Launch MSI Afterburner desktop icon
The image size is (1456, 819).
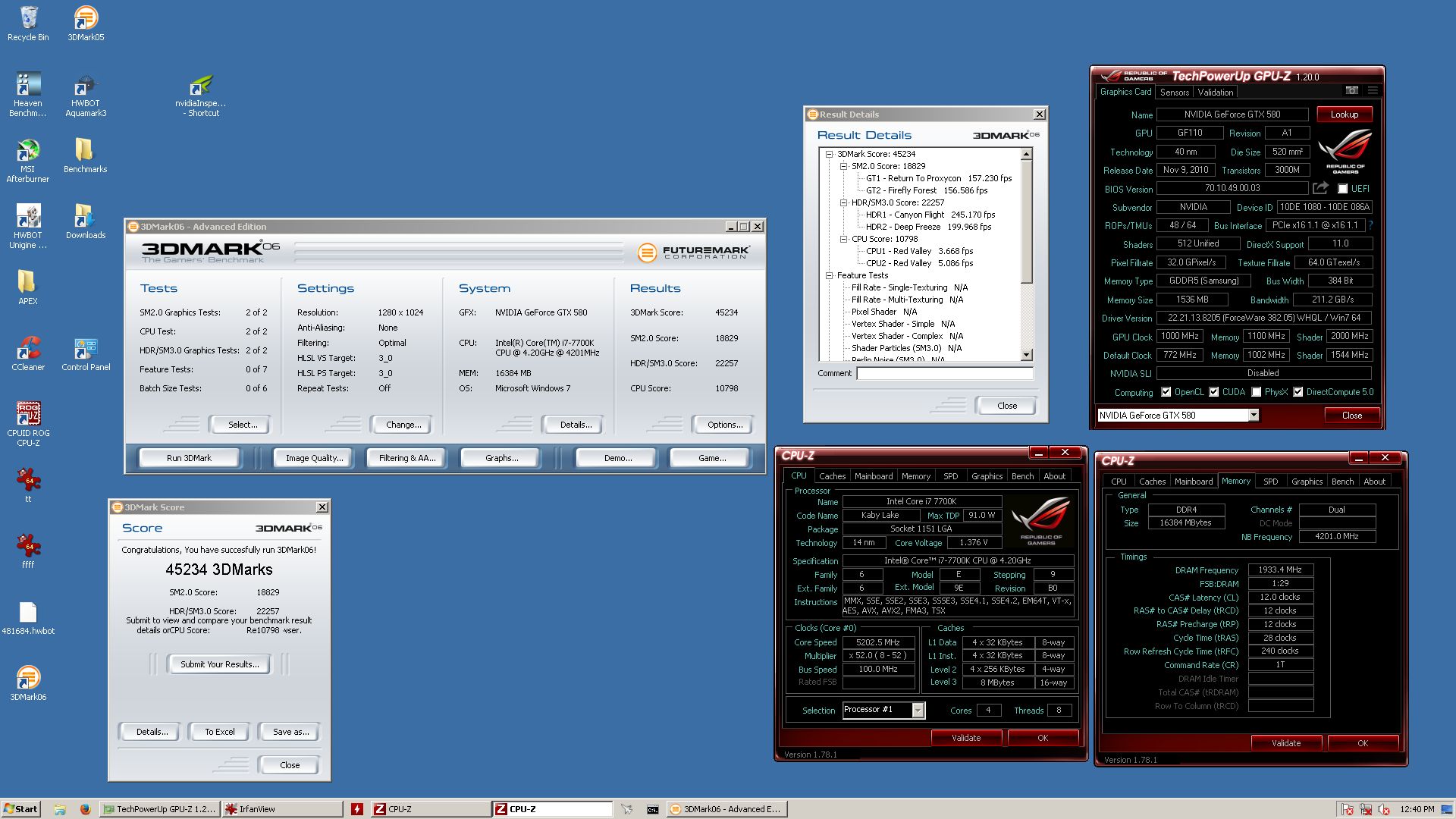[28, 161]
